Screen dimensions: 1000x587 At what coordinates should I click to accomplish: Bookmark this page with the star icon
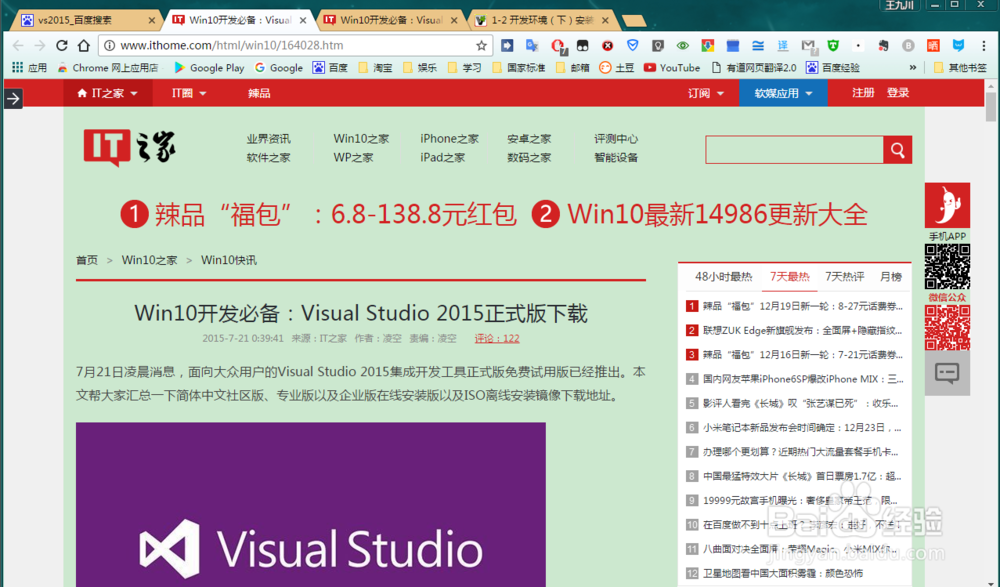pyautogui.click(x=482, y=45)
